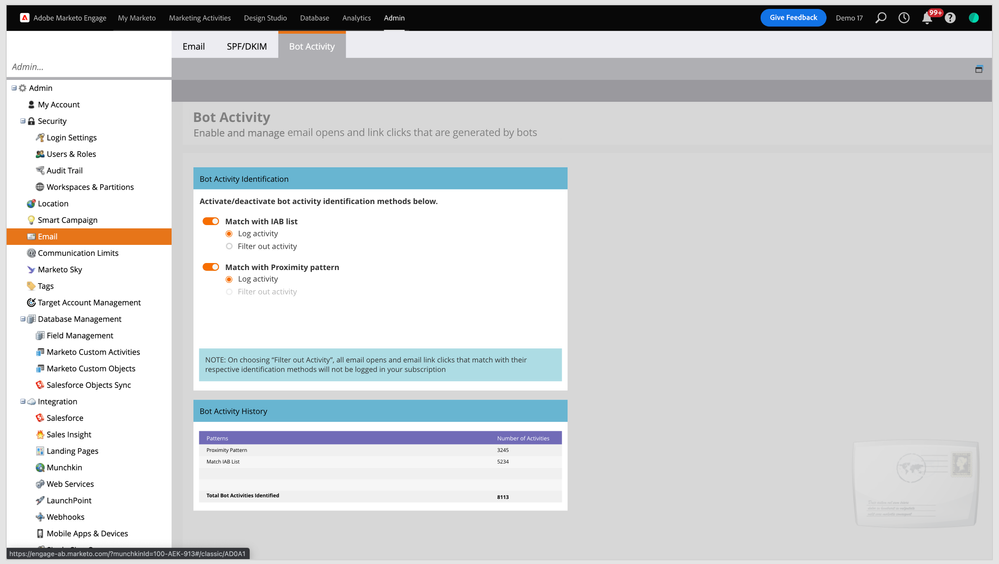Click Adobe Marketo Engage title link
This screenshot has width=999, height=564.
[69, 18]
